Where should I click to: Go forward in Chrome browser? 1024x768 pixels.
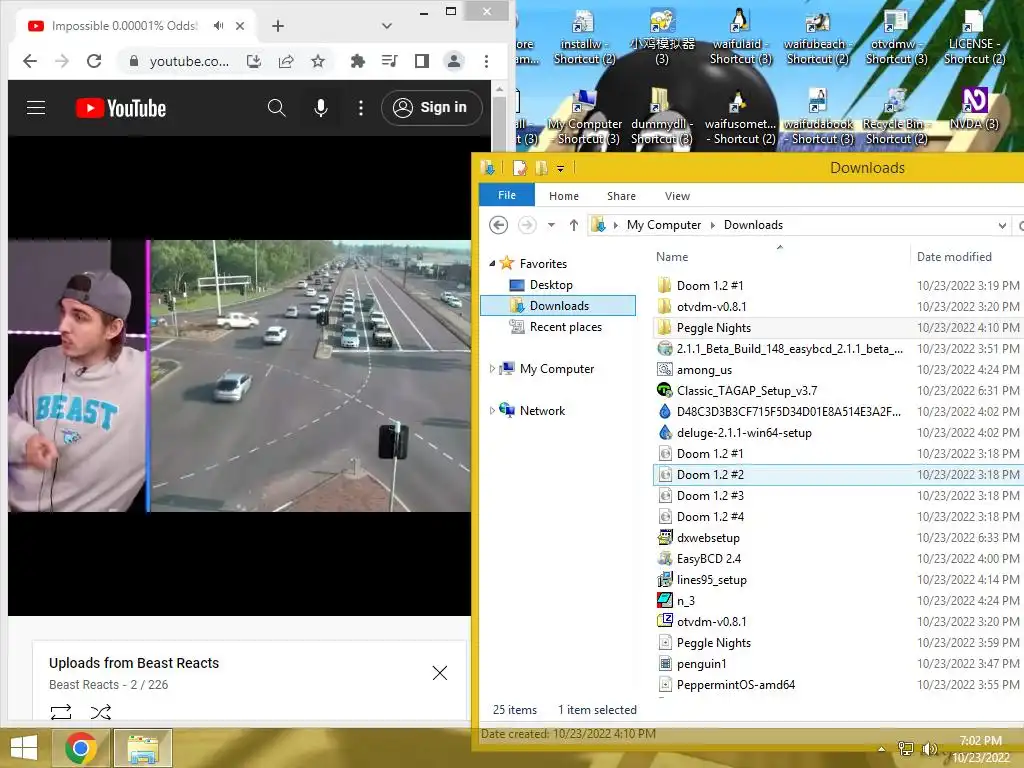point(62,61)
